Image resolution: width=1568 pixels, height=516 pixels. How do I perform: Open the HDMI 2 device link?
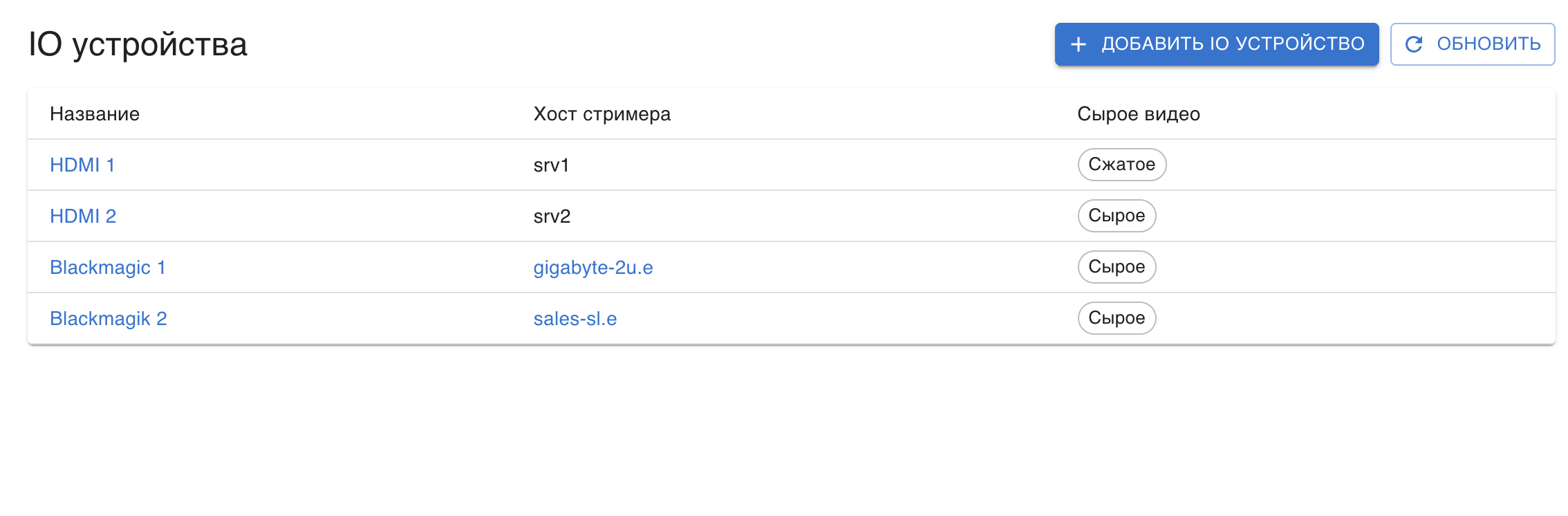(x=83, y=216)
